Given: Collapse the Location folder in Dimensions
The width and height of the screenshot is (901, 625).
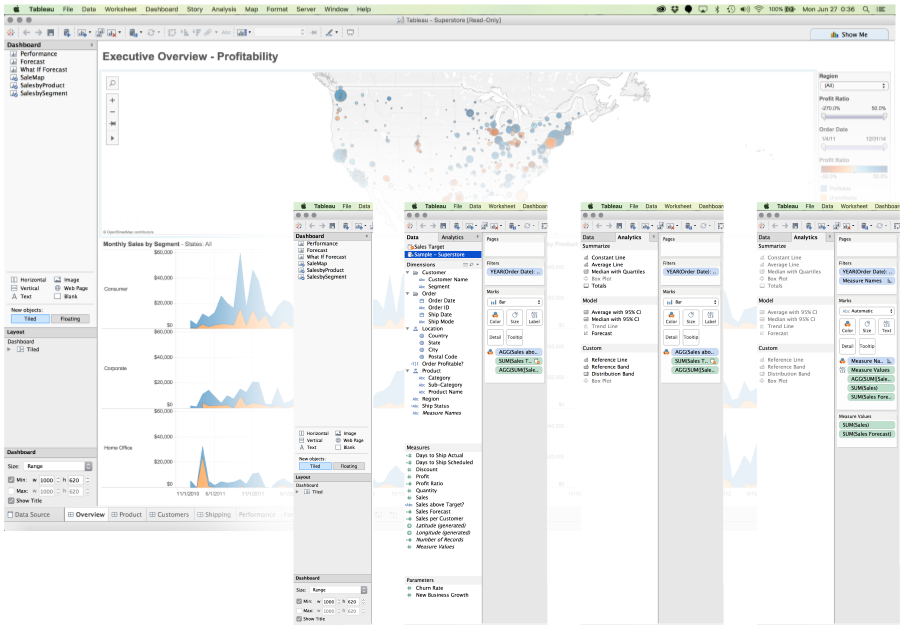Looking at the screenshot, I should [x=408, y=329].
